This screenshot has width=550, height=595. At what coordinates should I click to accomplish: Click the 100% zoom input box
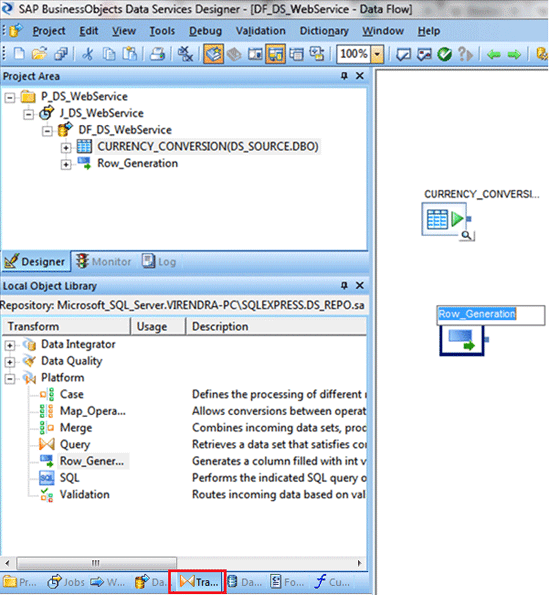tap(354, 54)
